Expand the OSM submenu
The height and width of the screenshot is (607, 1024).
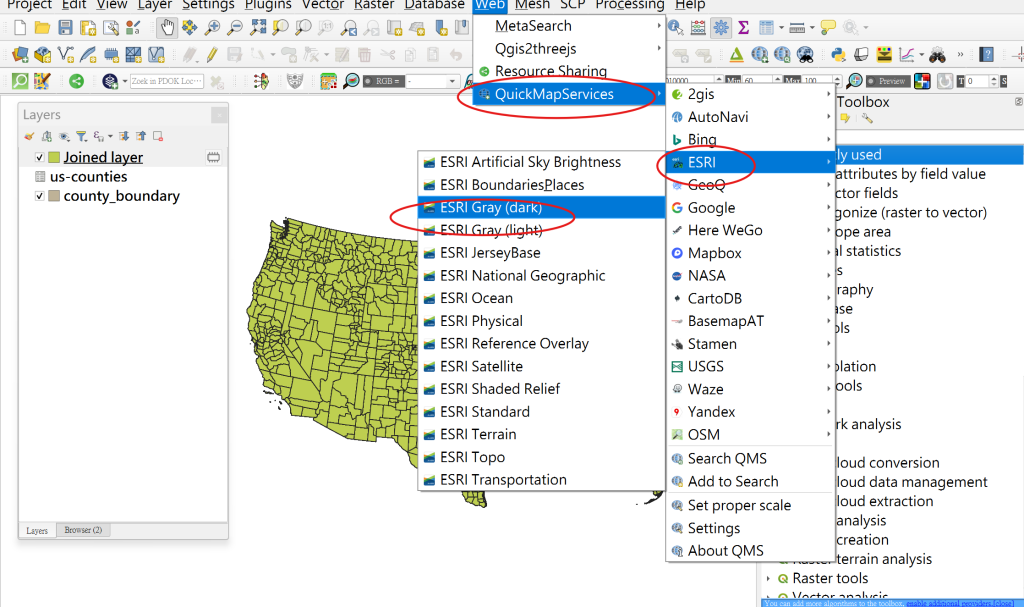pyautogui.click(x=750, y=435)
